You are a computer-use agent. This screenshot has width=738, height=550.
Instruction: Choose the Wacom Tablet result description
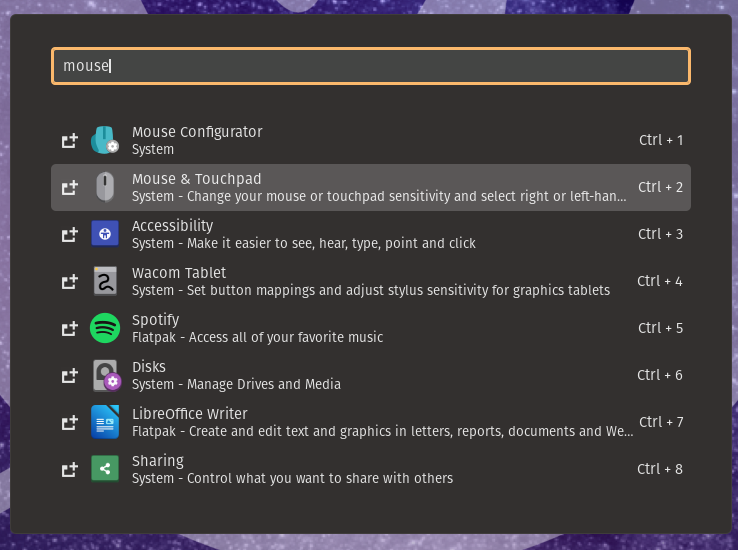click(x=370, y=290)
